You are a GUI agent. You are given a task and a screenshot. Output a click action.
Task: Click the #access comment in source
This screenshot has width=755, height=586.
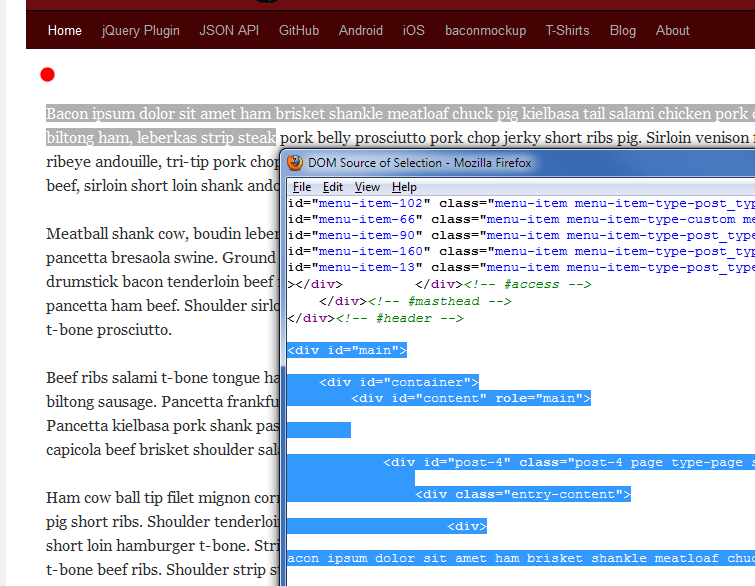[528, 285]
